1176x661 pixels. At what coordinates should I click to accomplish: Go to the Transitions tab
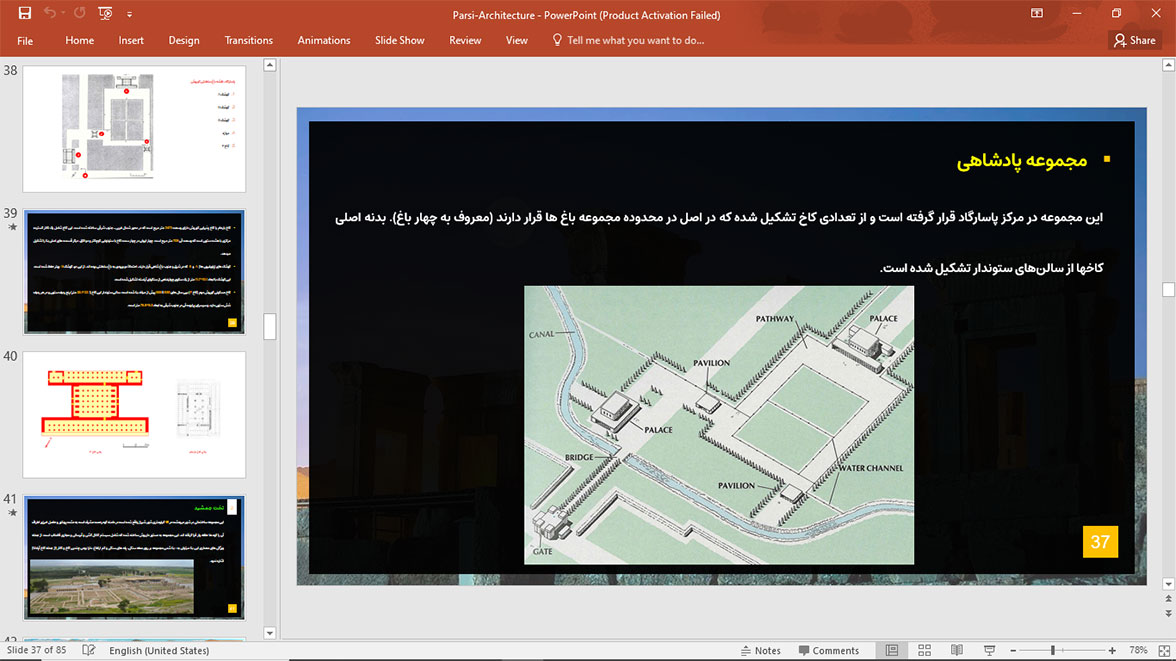pos(248,41)
